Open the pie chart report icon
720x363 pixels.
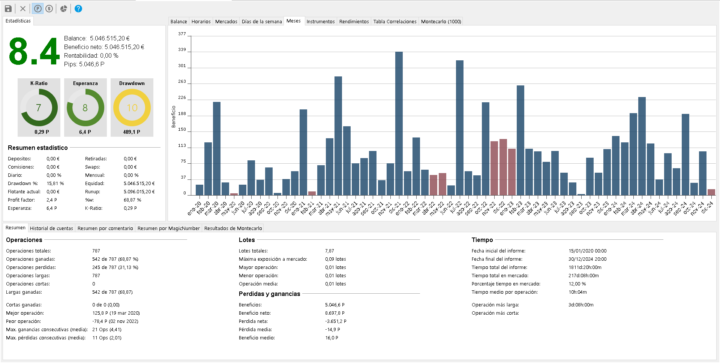click(x=63, y=8)
